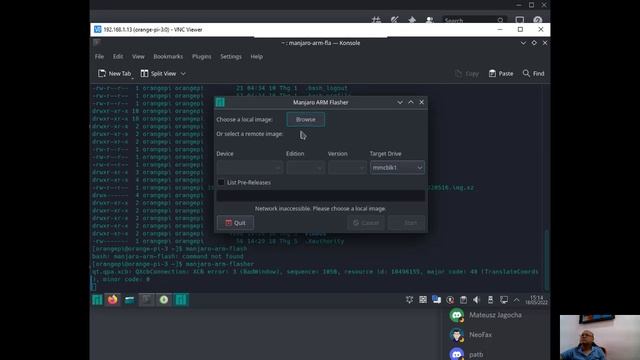Open the Manjaro application launcher in the taskbar
Viewport: 640px width, 360px height.
tap(97, 300)
